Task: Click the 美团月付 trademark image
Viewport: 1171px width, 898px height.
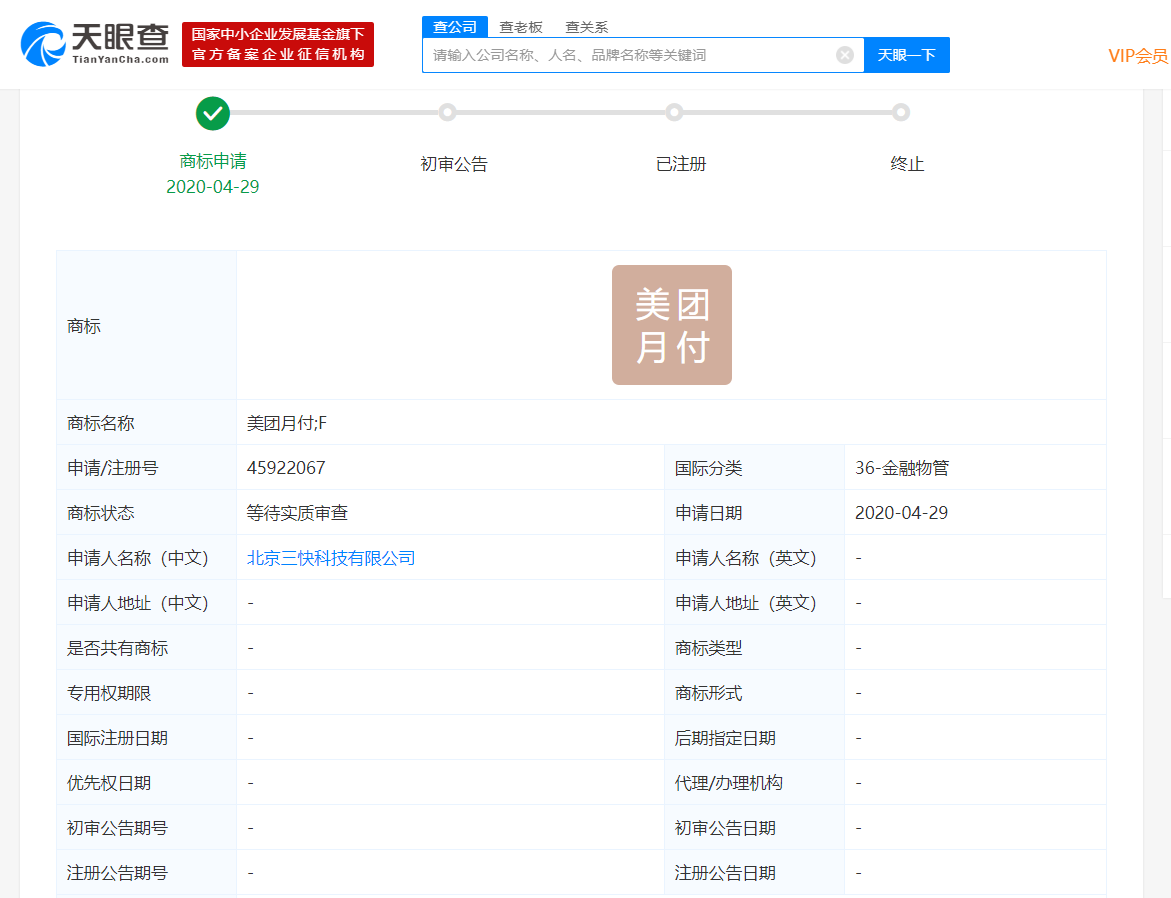Action: [672, 325]
